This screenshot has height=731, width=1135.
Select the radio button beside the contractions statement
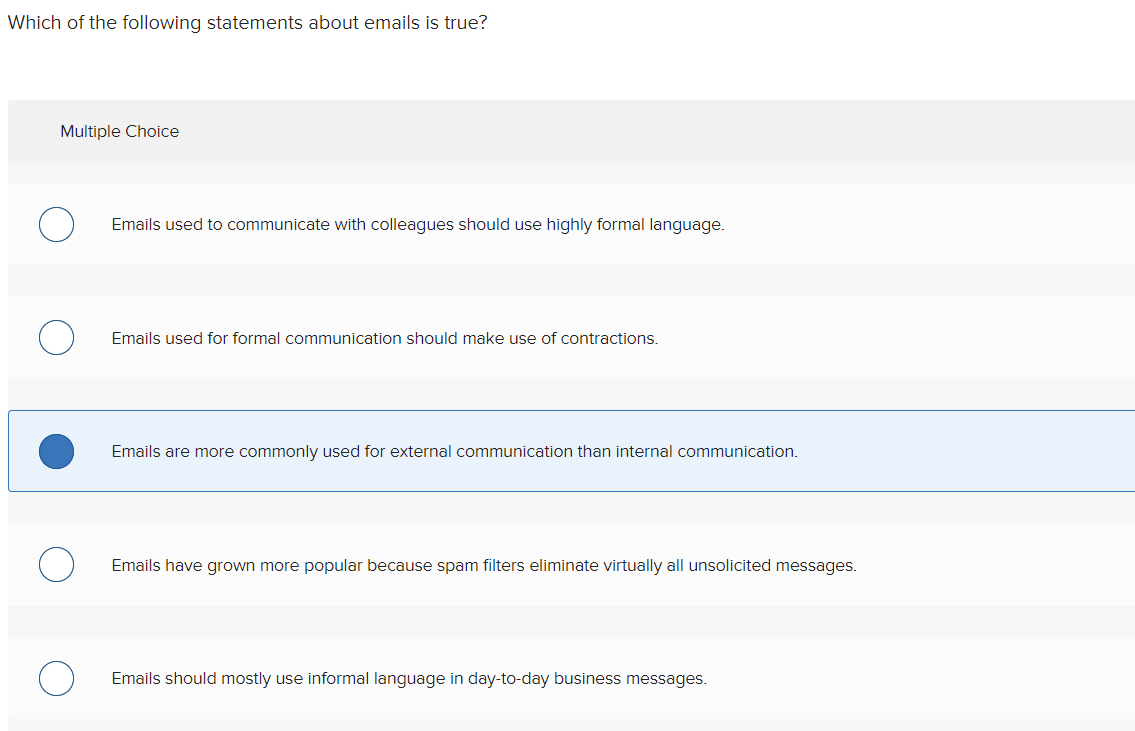click(57, 337)
